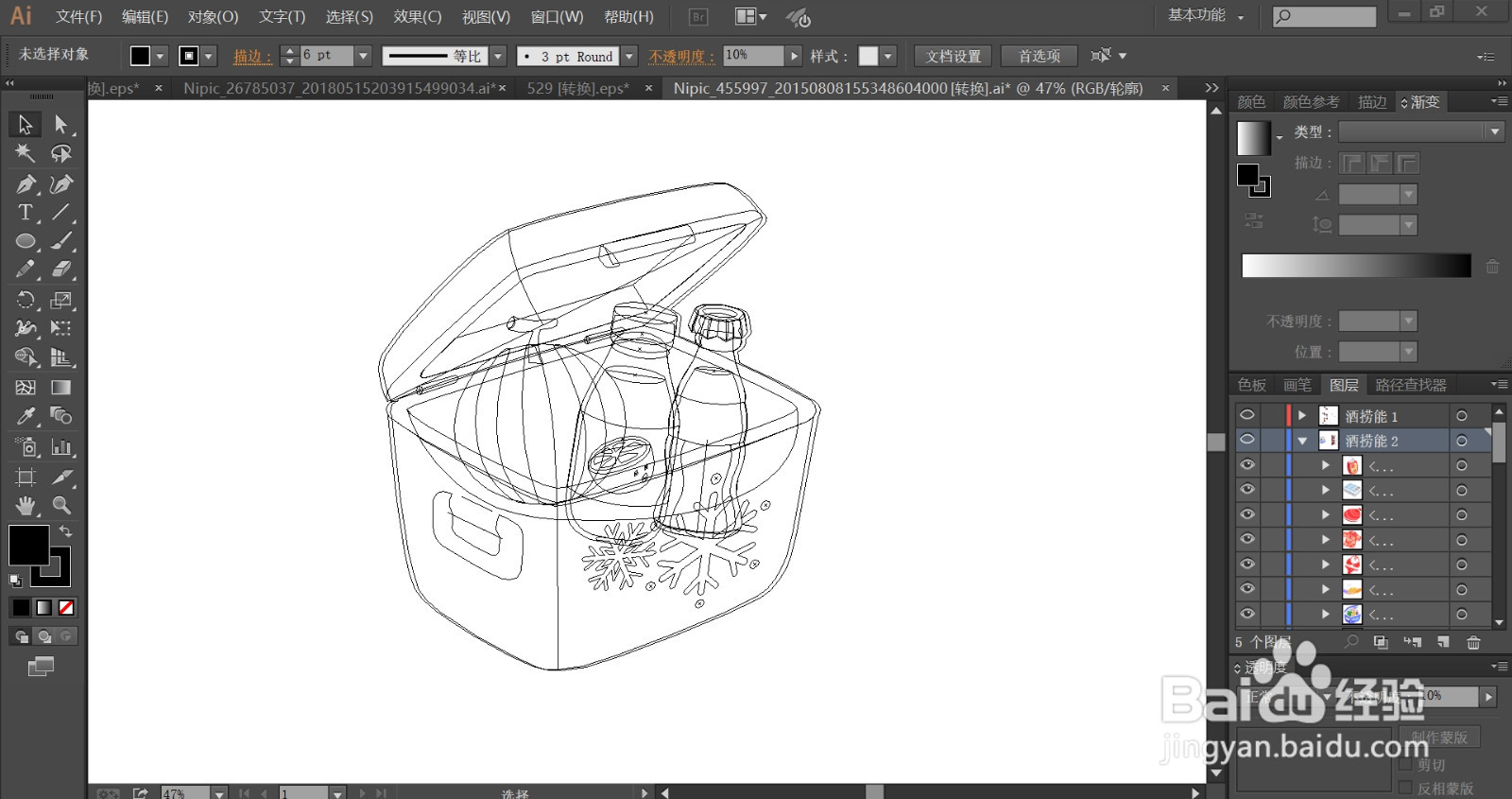Open the 效果(C) menu
This screenshot has width=1512, height=799.
click(418, 16)
